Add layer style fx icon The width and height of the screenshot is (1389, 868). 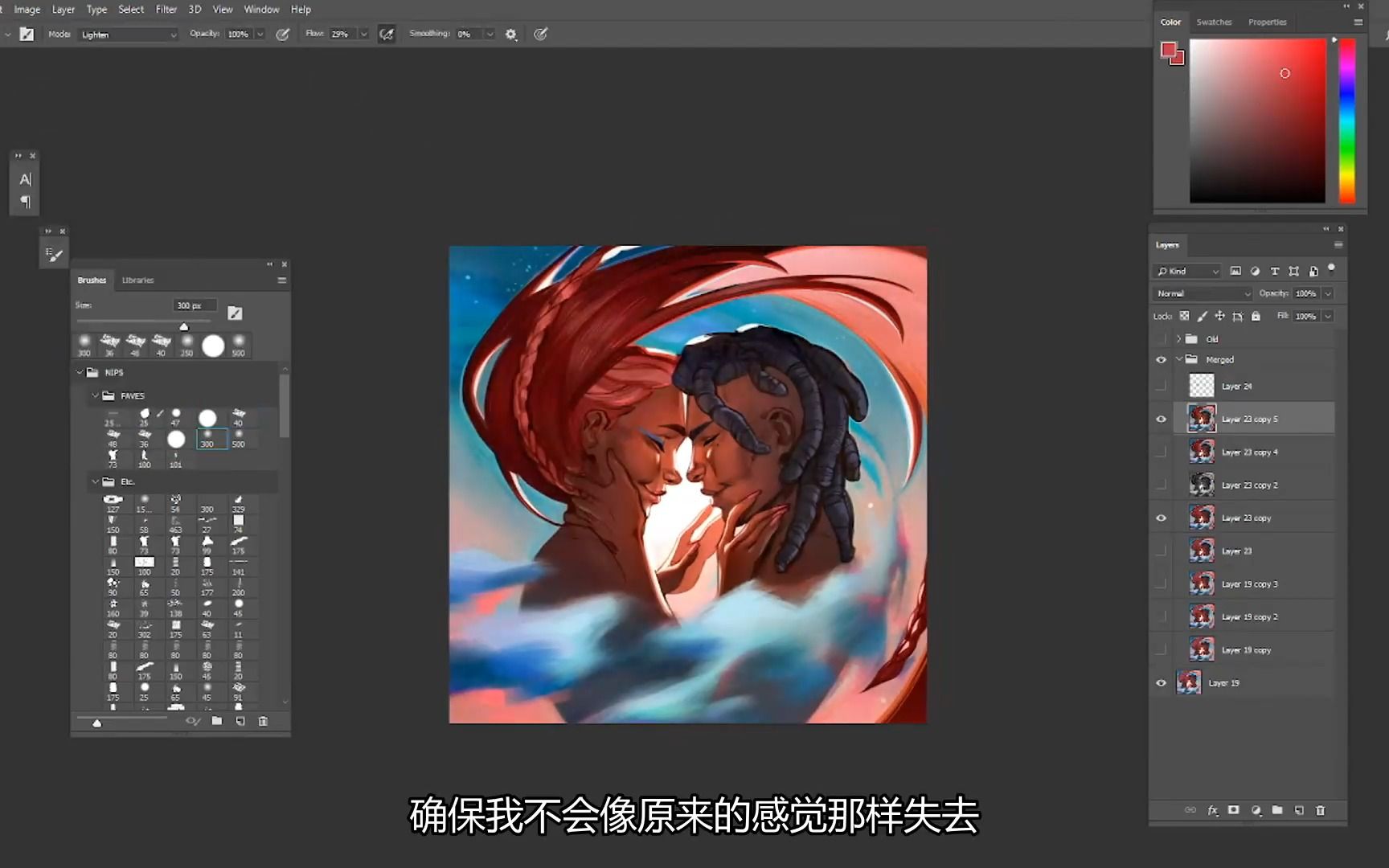pyautogui.click(x=1213, y=810)
